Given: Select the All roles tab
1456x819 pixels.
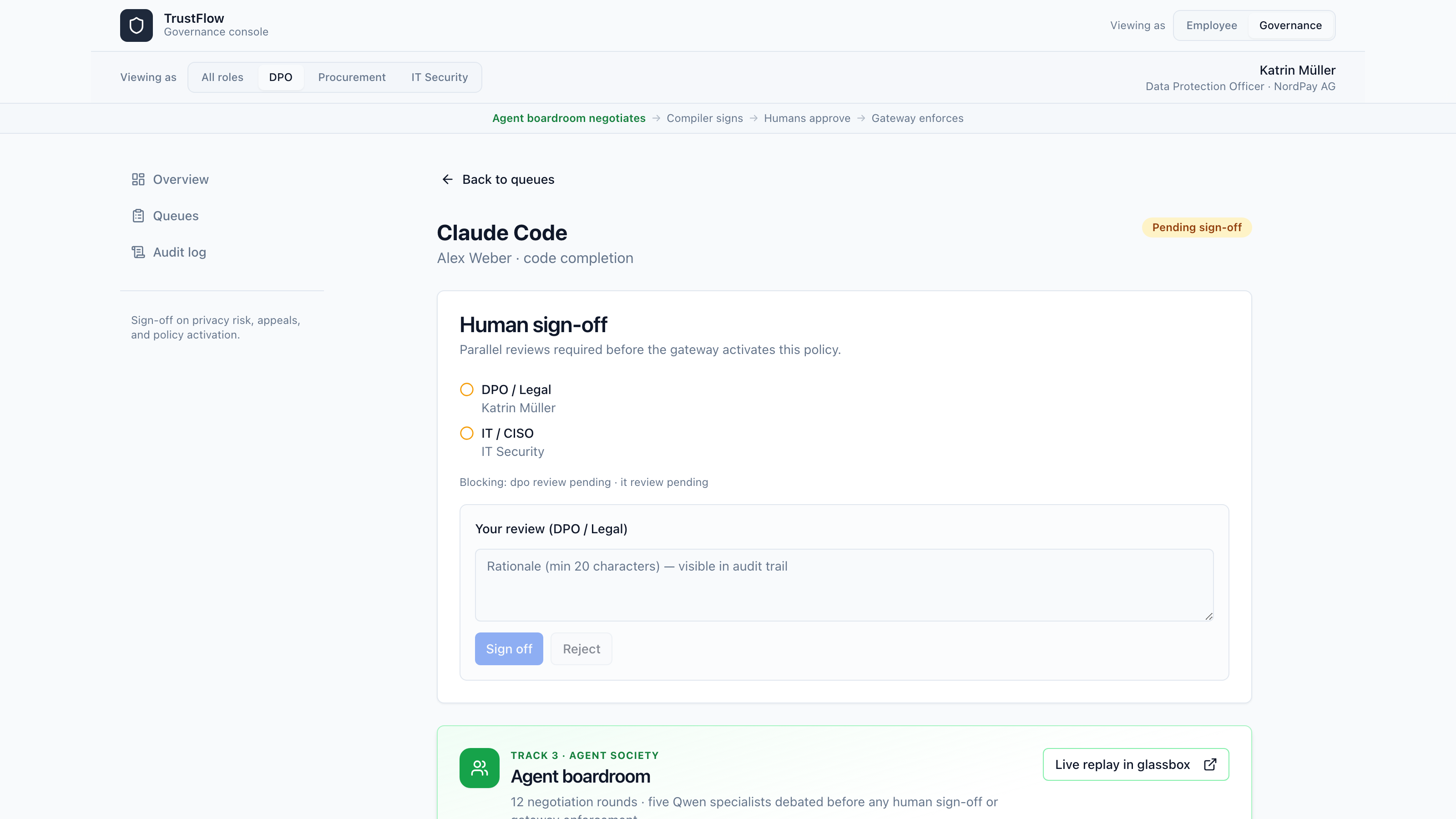Looking at the screenshot, I should 222,77.
